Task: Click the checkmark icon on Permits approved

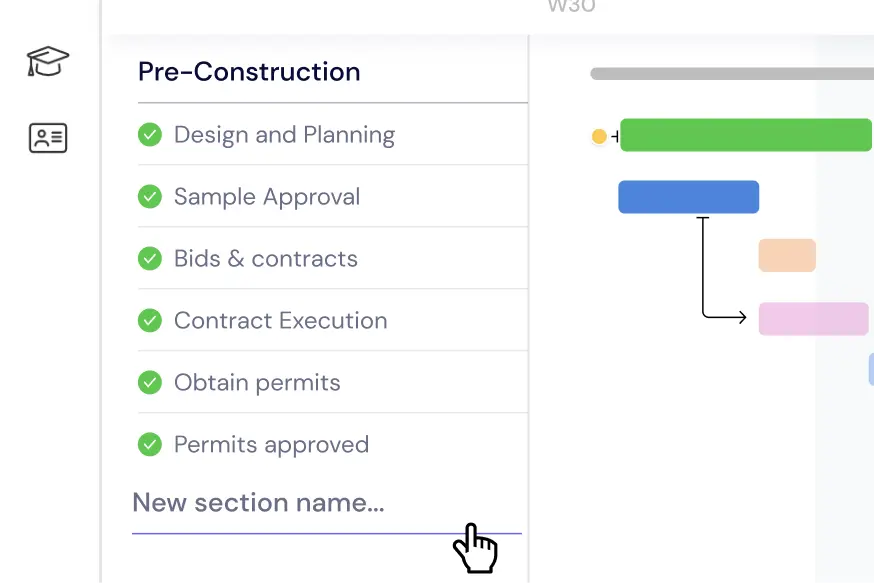Action: click(x=150, y=444)
